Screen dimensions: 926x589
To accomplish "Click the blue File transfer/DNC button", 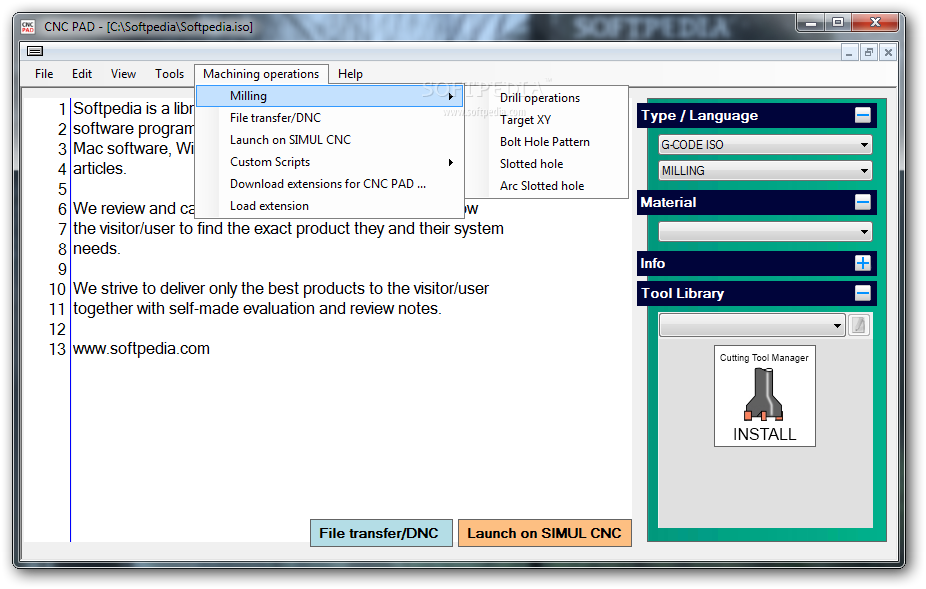I will [381, 533].
